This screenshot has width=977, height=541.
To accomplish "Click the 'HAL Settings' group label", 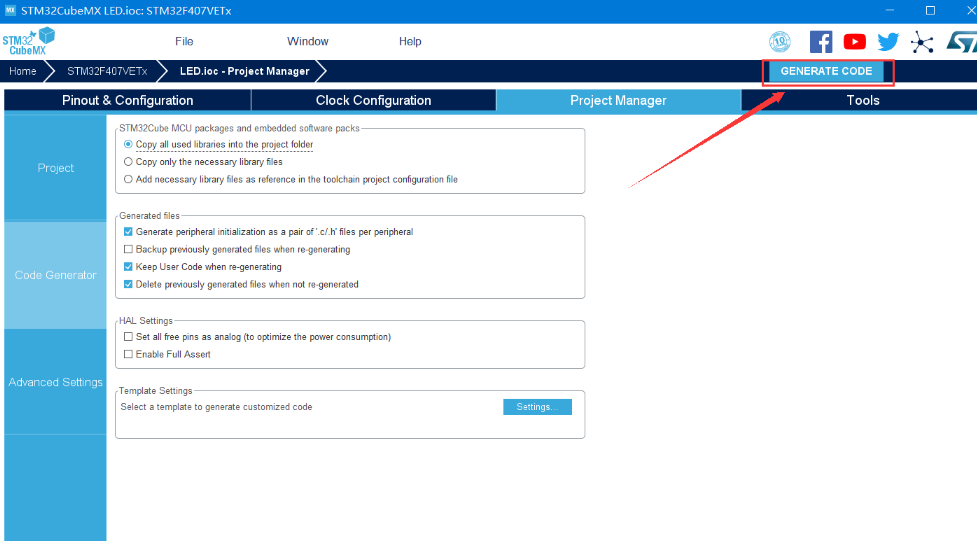I will 146,320.
